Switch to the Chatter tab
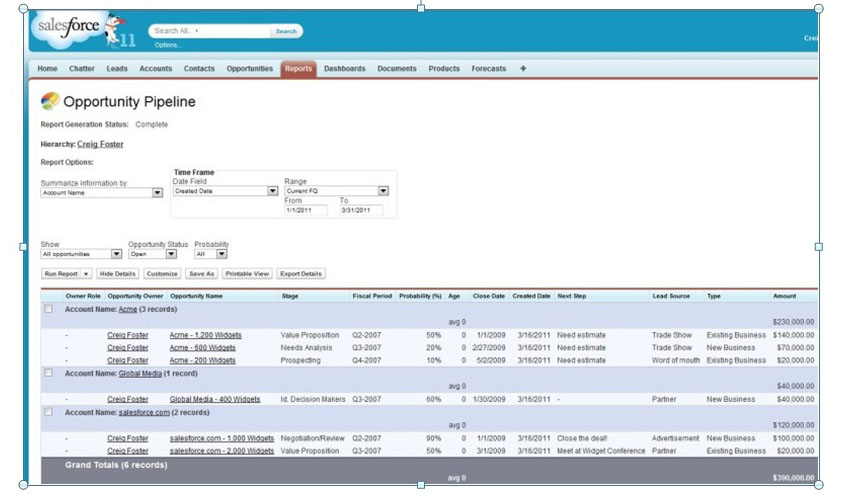 point(82,69)
